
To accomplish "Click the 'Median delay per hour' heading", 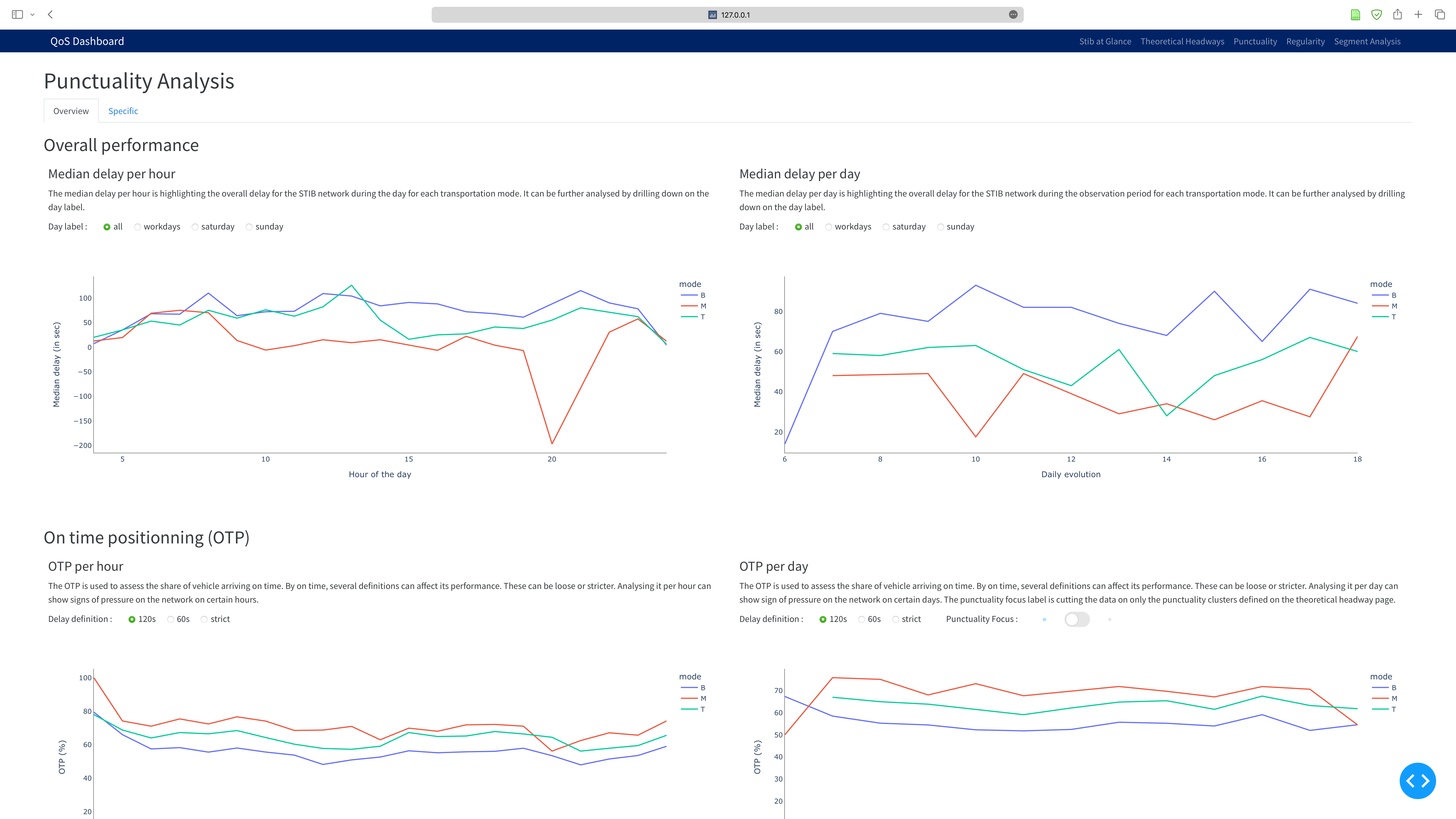I will tap(112, 174).
